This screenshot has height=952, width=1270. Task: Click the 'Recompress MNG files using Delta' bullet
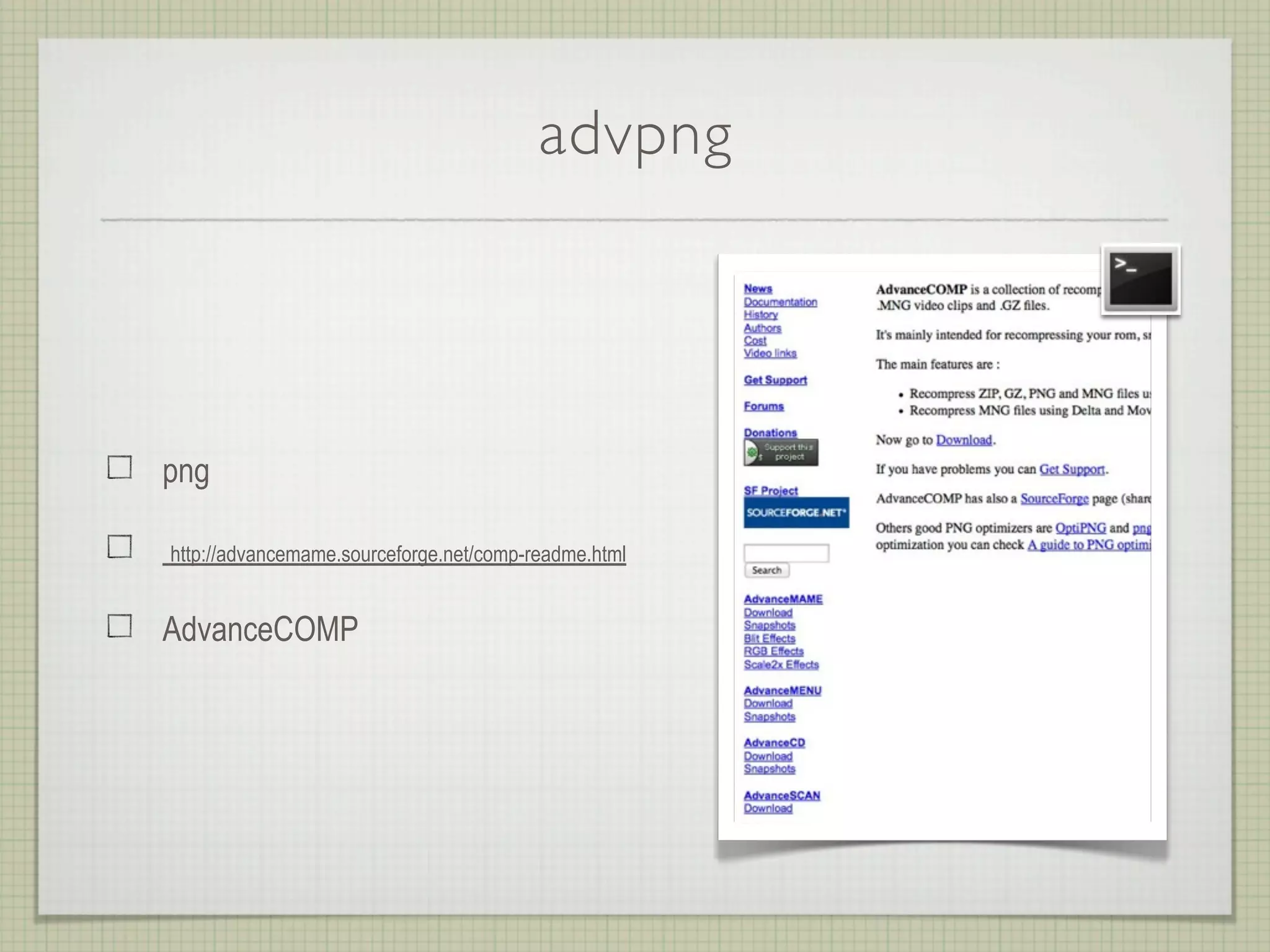click(x=1029, y=410)
